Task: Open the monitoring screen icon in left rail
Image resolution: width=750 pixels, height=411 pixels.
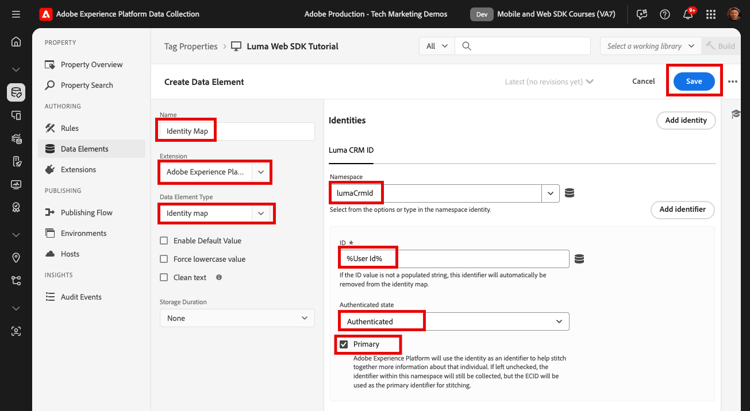Action: pyautogui.click(x=16, y=184)
